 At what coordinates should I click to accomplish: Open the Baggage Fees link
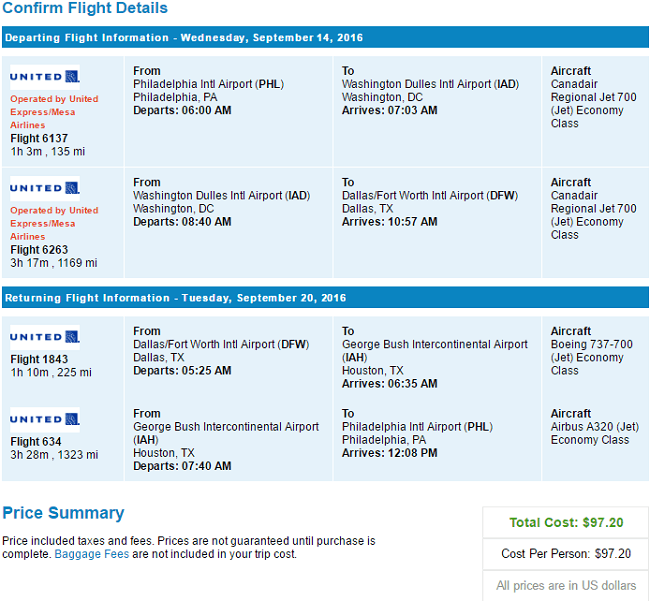click(92, 554)
